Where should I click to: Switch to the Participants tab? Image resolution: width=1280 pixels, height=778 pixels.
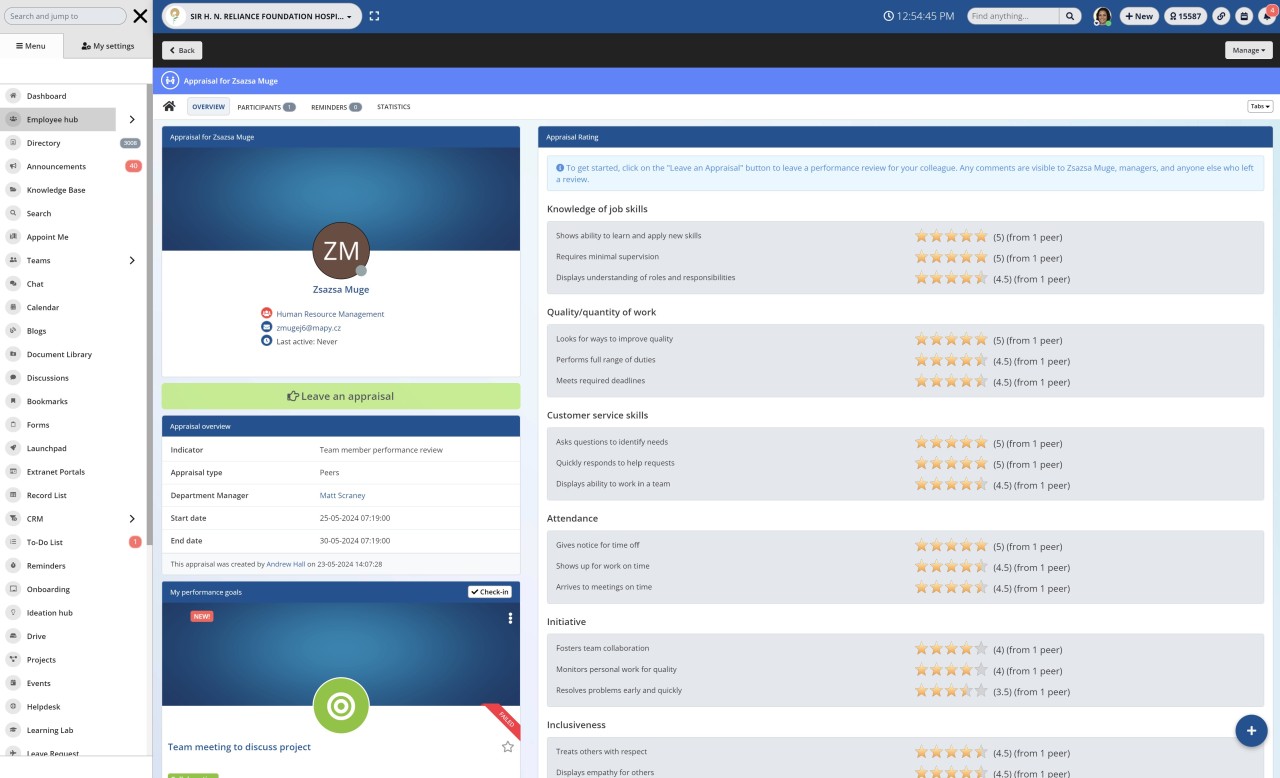tap(260, 106)
